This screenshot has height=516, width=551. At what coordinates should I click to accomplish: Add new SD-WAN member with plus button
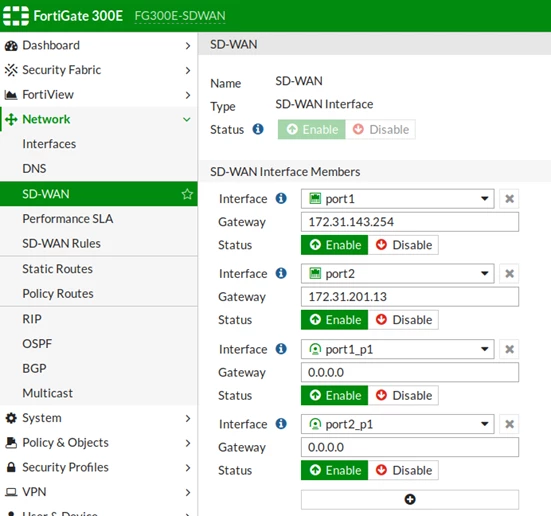(x=410, y=499)
